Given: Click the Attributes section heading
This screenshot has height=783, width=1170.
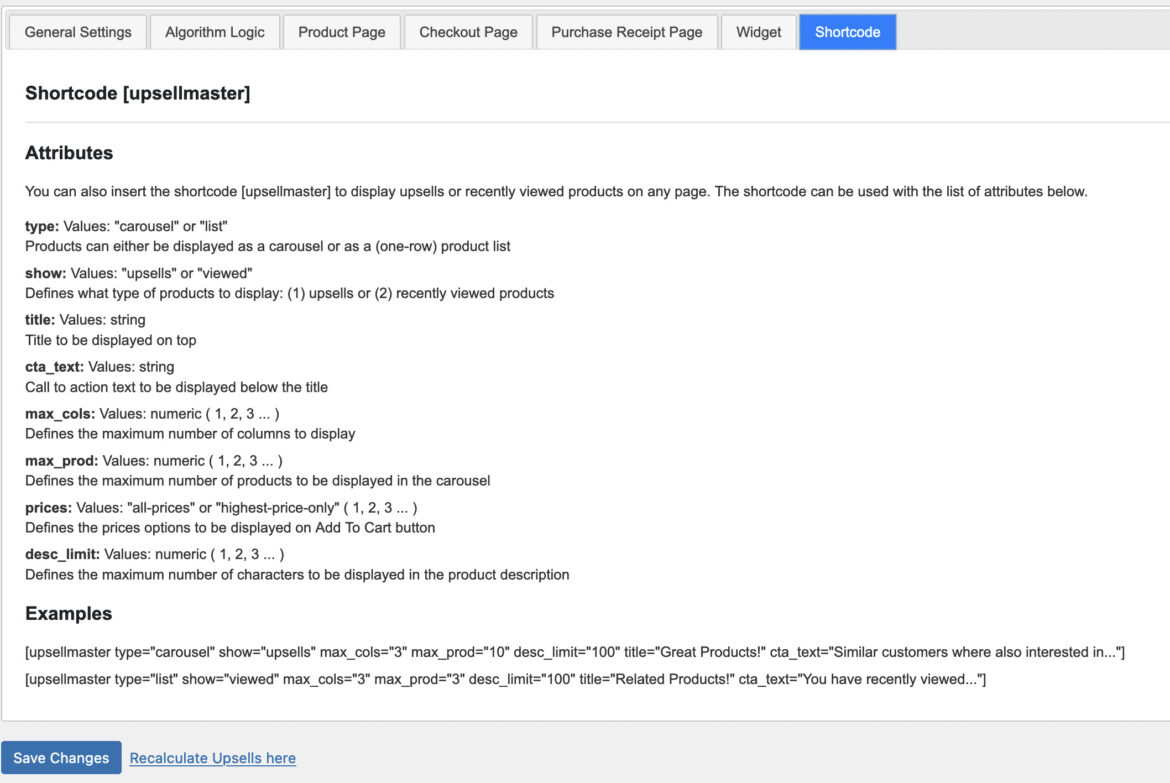Looking at the screenshot, I should tap(69, 152).
